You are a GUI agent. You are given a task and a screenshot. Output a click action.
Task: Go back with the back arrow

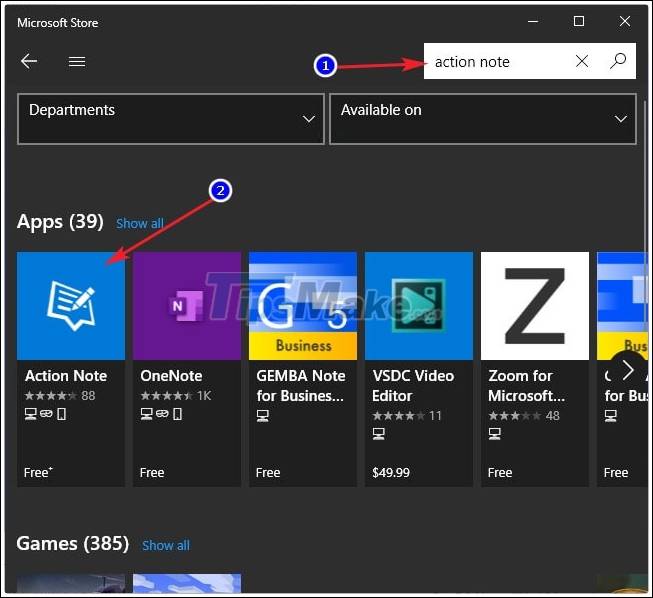[29, 61]
